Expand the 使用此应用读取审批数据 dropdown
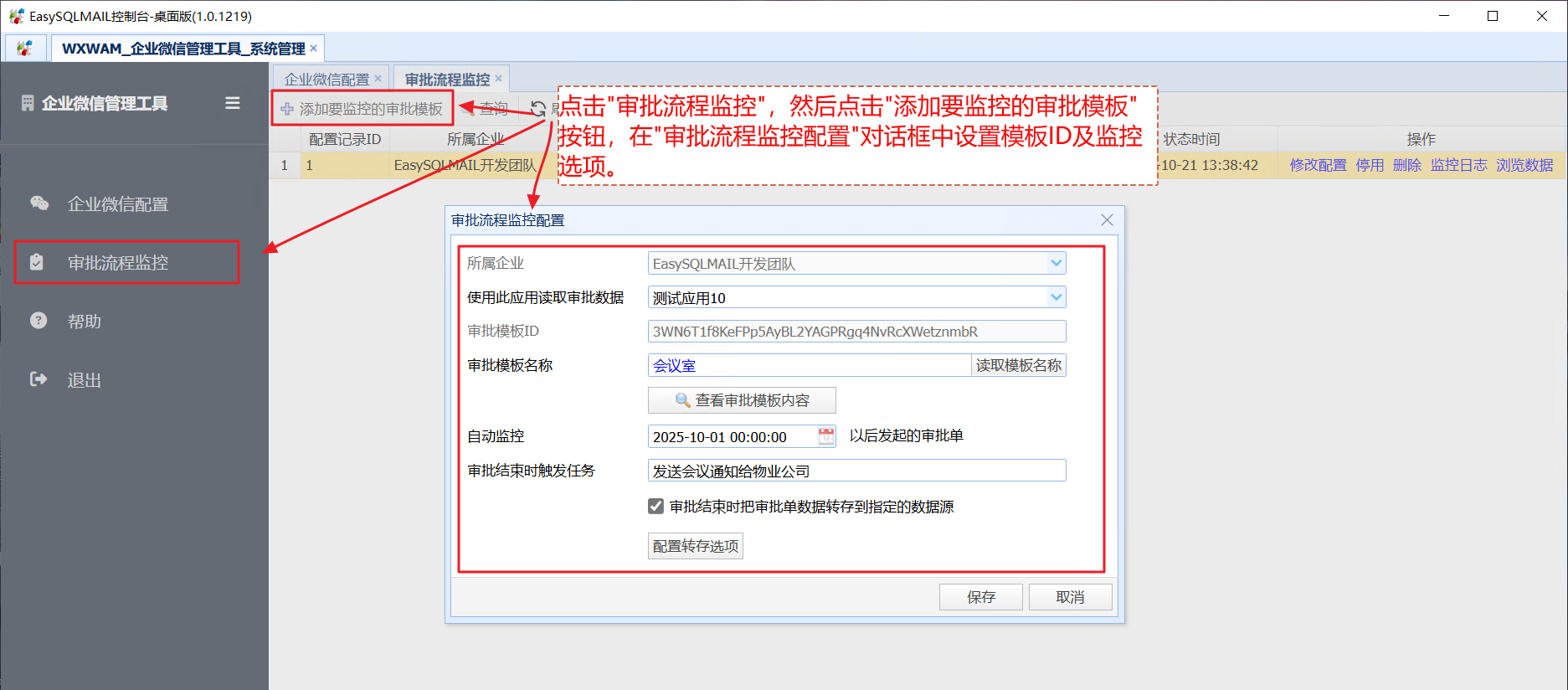The image size is (1568, 690). pos(1056,297)
